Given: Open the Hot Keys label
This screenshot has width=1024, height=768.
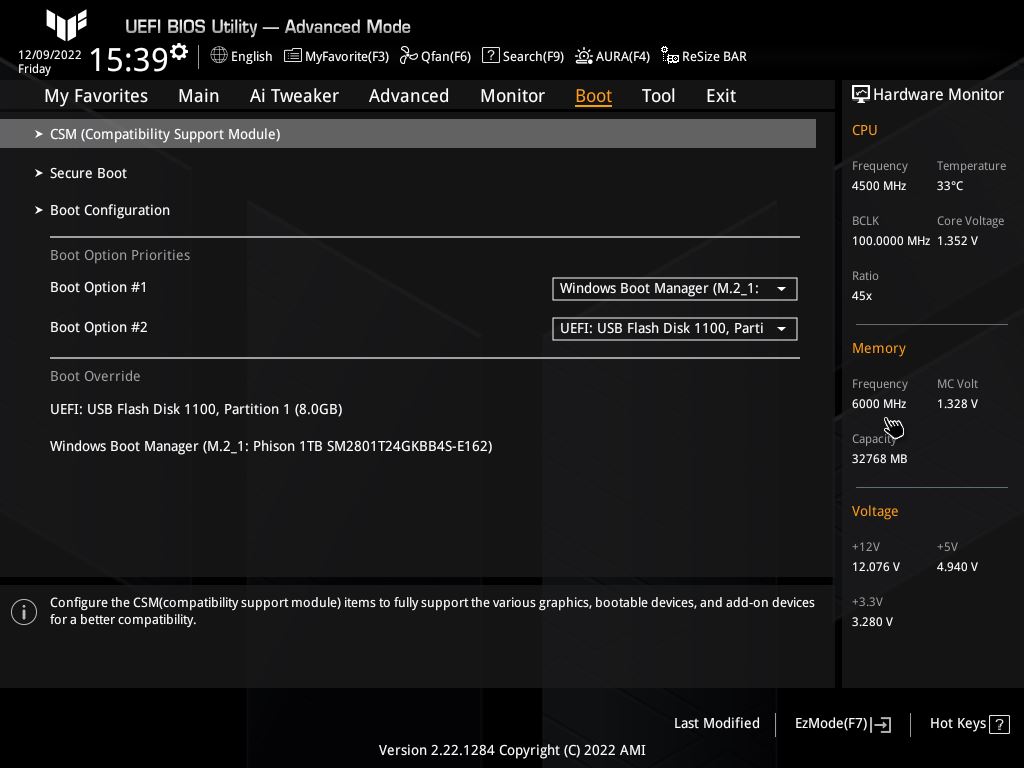Looking at the screenshot, I should [x=957, y=723].
